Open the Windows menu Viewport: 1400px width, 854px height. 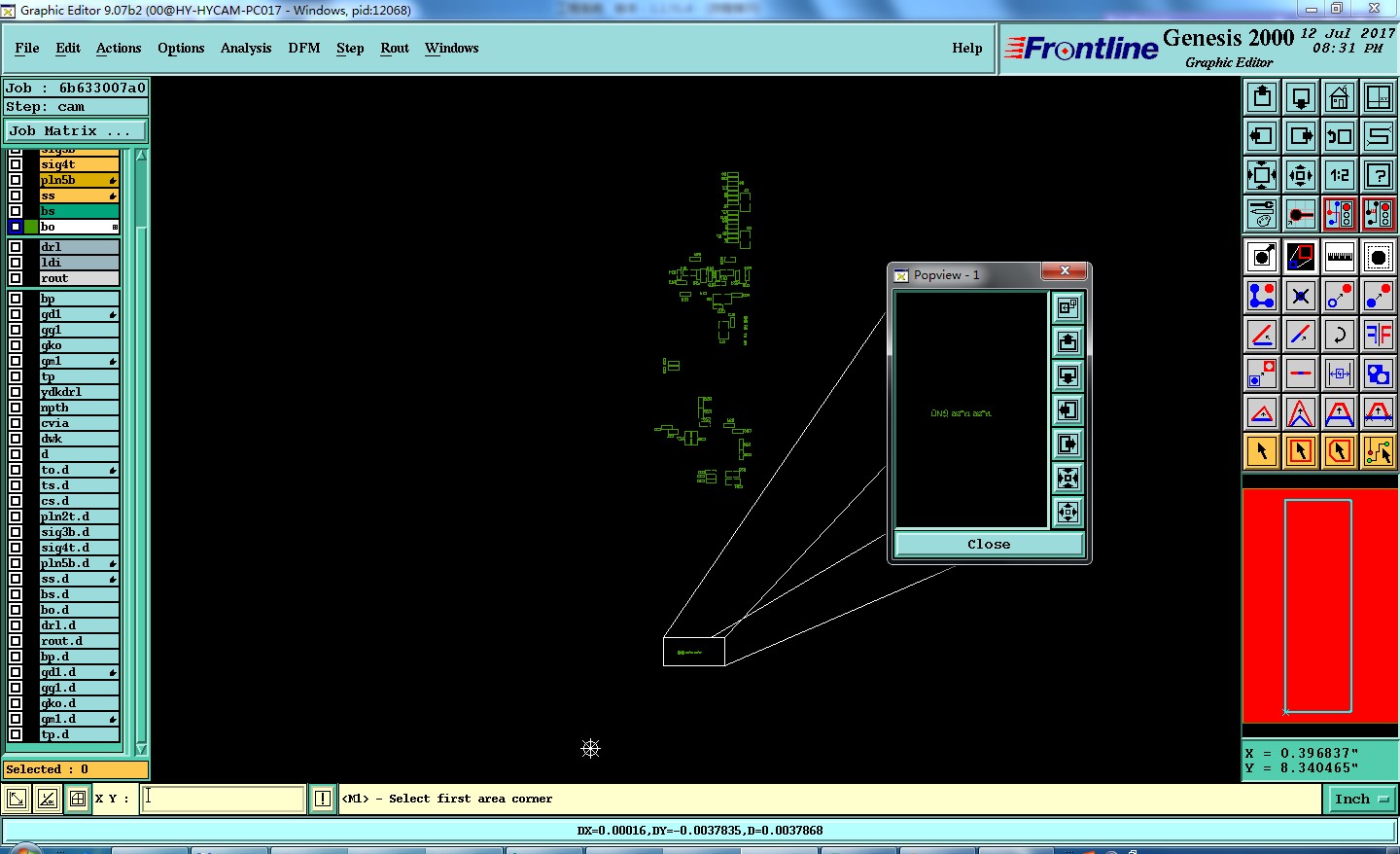tap(451, 48)
